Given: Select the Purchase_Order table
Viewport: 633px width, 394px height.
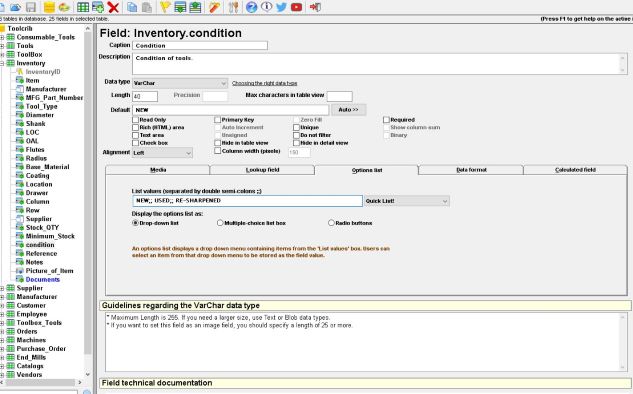Looking at the screenshot, I should click(41, 349).
